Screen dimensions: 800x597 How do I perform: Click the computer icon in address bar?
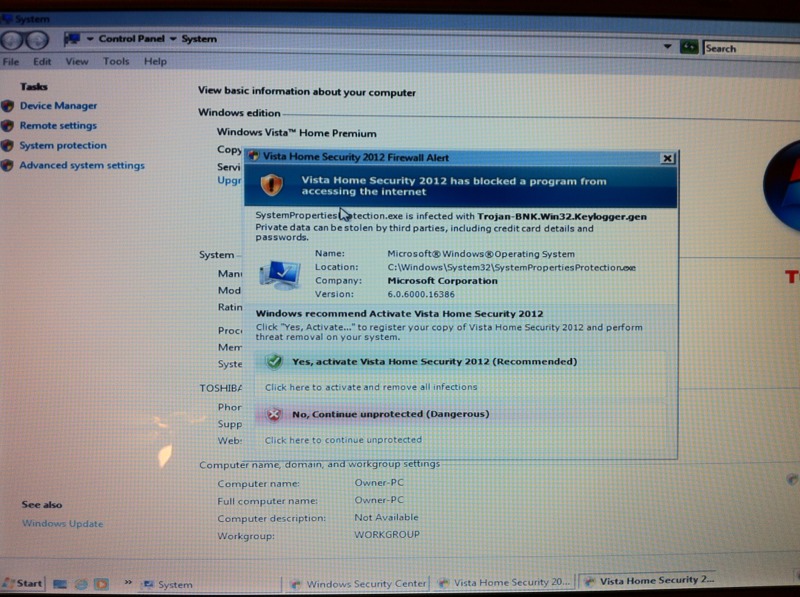tap(72, 39)
